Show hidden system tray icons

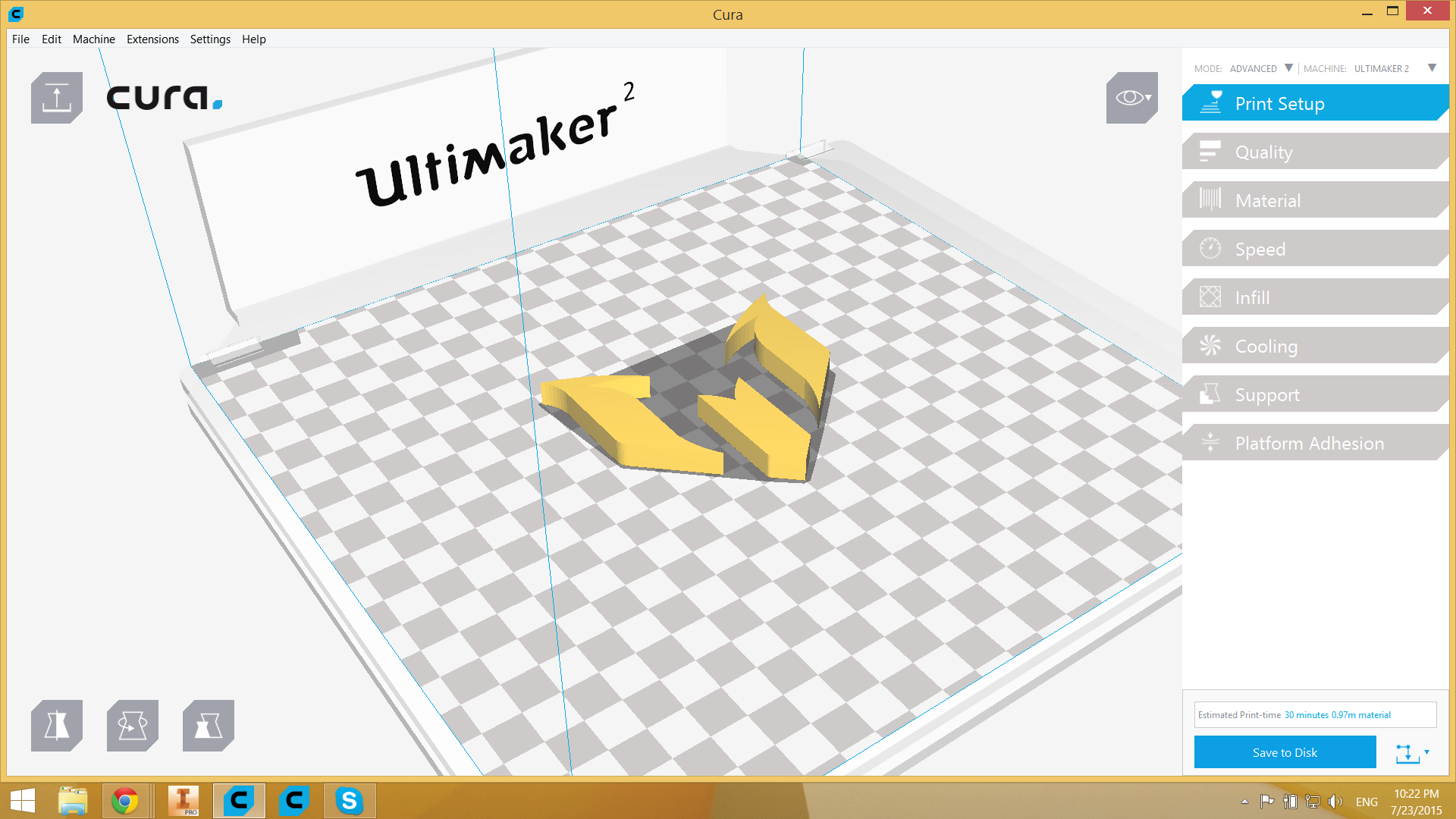[1244, 802]
